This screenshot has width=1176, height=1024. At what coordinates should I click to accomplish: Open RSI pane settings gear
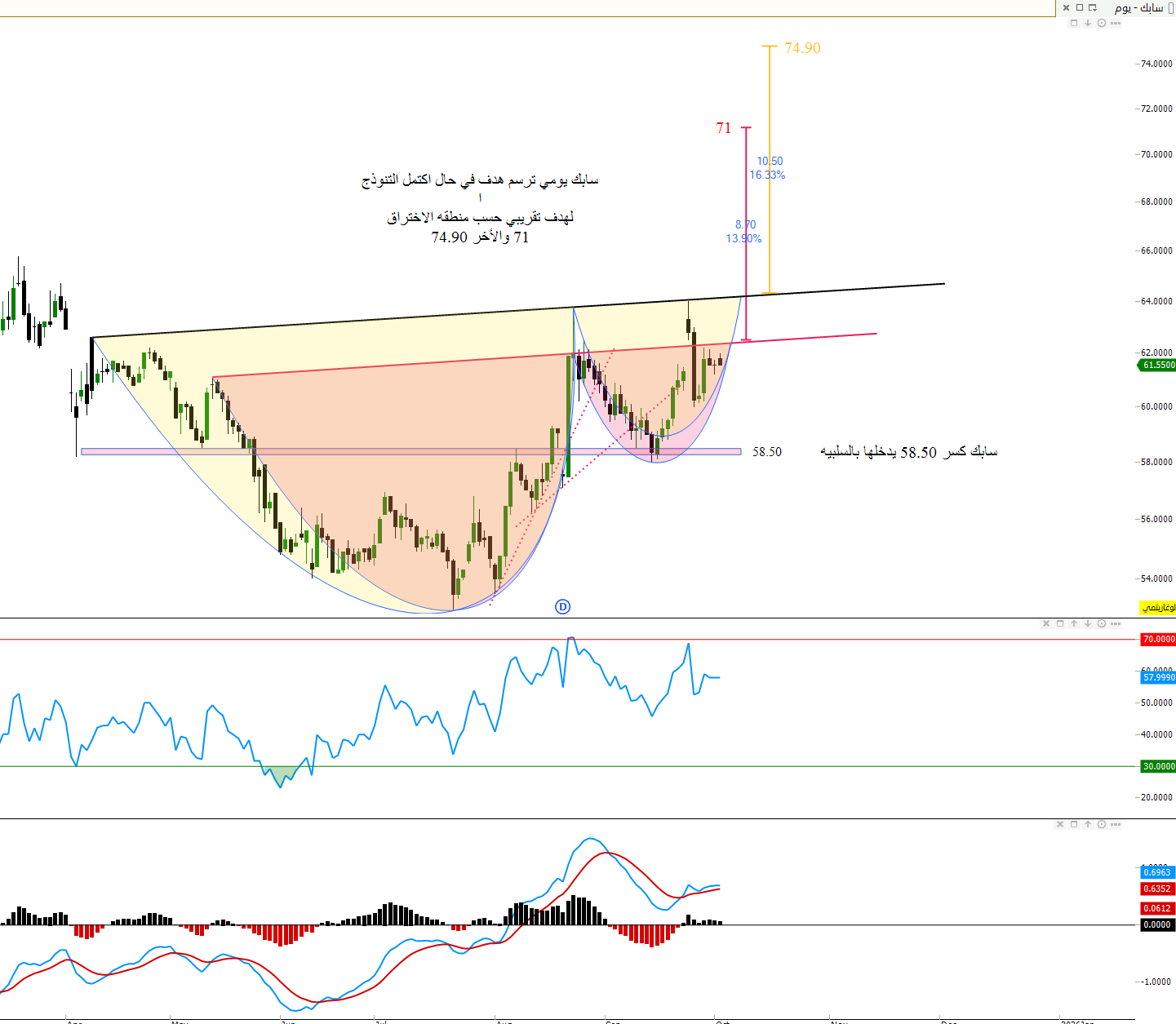[x=1102, y=623]
